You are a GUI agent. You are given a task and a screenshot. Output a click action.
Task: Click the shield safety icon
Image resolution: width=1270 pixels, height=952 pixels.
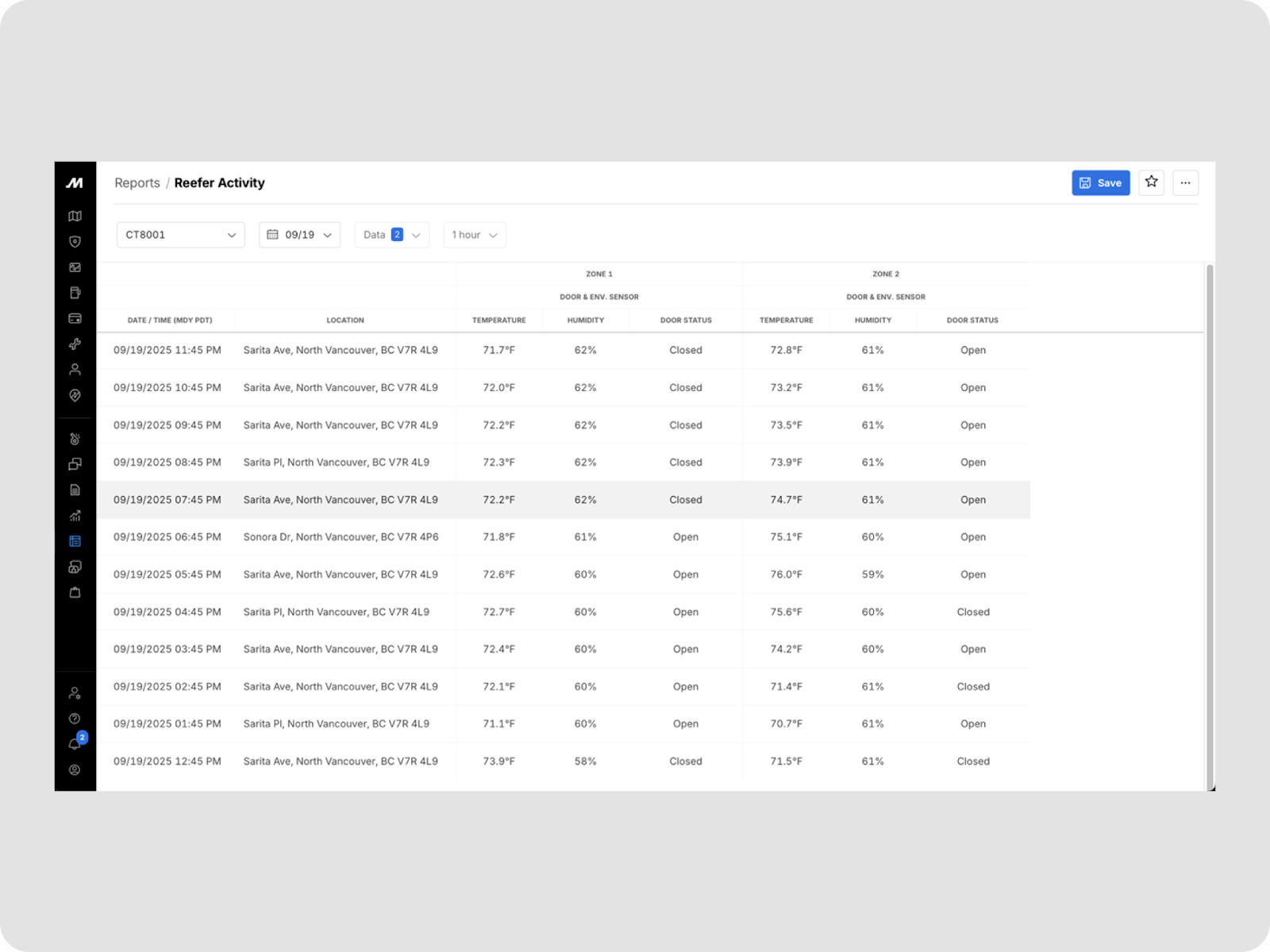tap(75, 242)
